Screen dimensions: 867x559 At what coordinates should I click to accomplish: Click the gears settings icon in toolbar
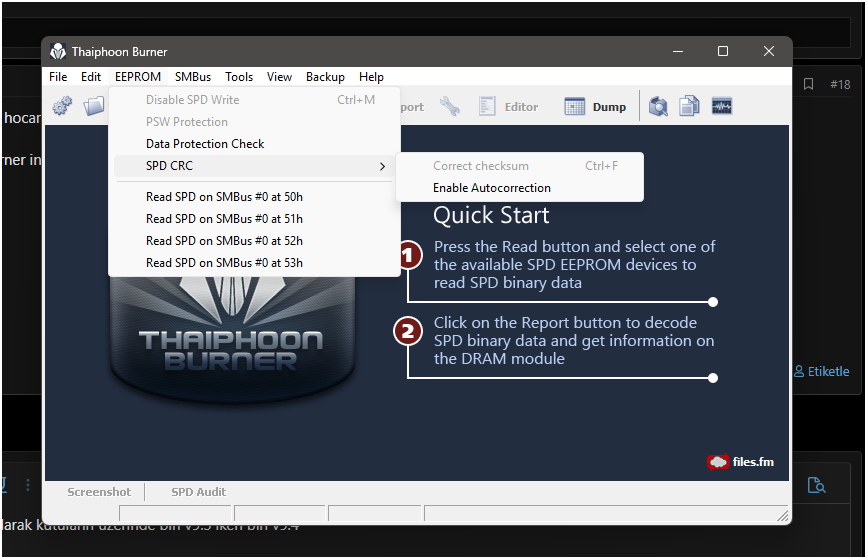pos(62,106)
